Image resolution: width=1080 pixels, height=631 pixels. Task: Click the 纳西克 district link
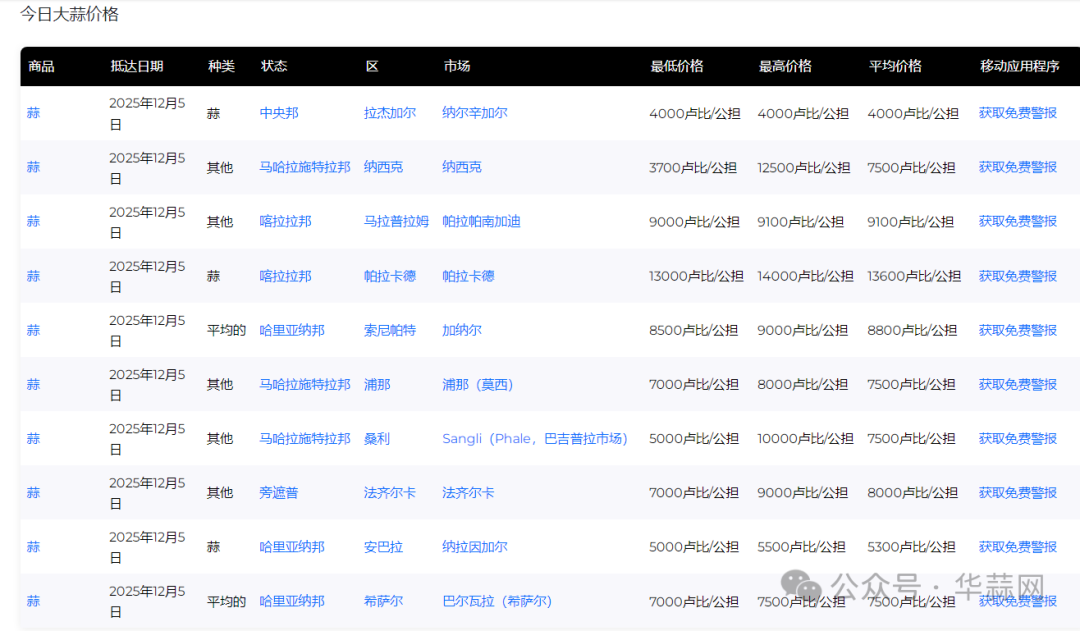[384, 167]
